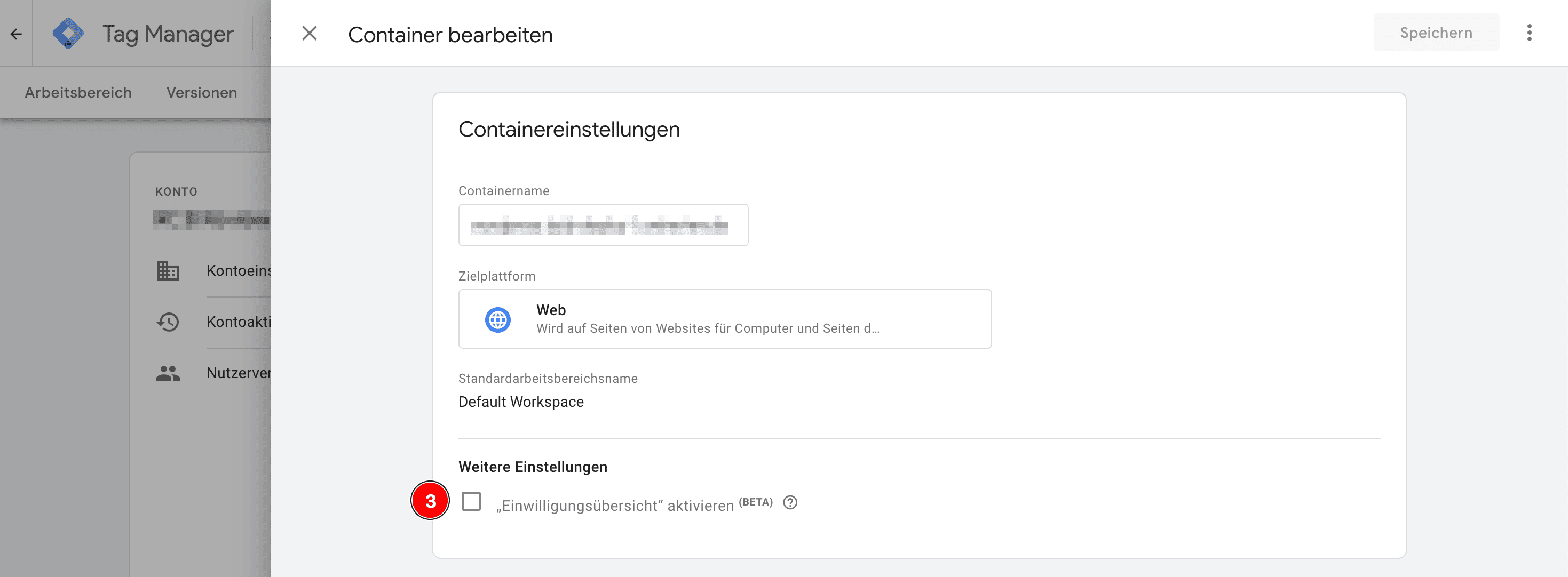Switch to the Versionen tab
The height and width of the screenshot is (577, 1568).
click(x=202, y=92)
